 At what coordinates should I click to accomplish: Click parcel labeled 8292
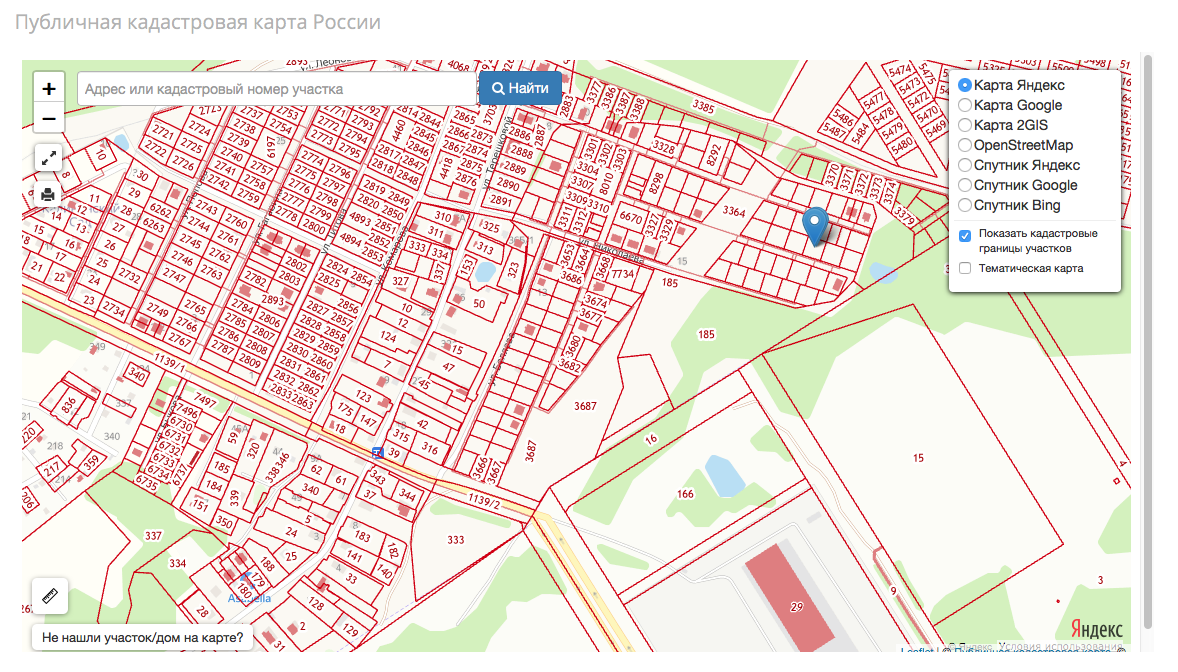tap(714, 156)
